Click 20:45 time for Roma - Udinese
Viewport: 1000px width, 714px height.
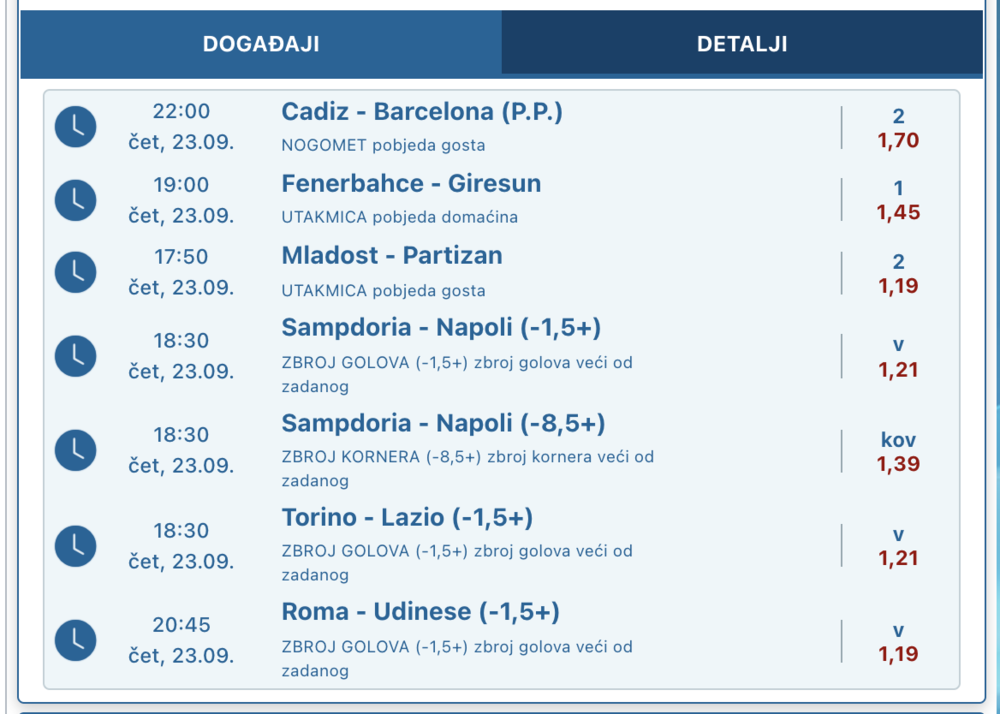coord(181,625)
